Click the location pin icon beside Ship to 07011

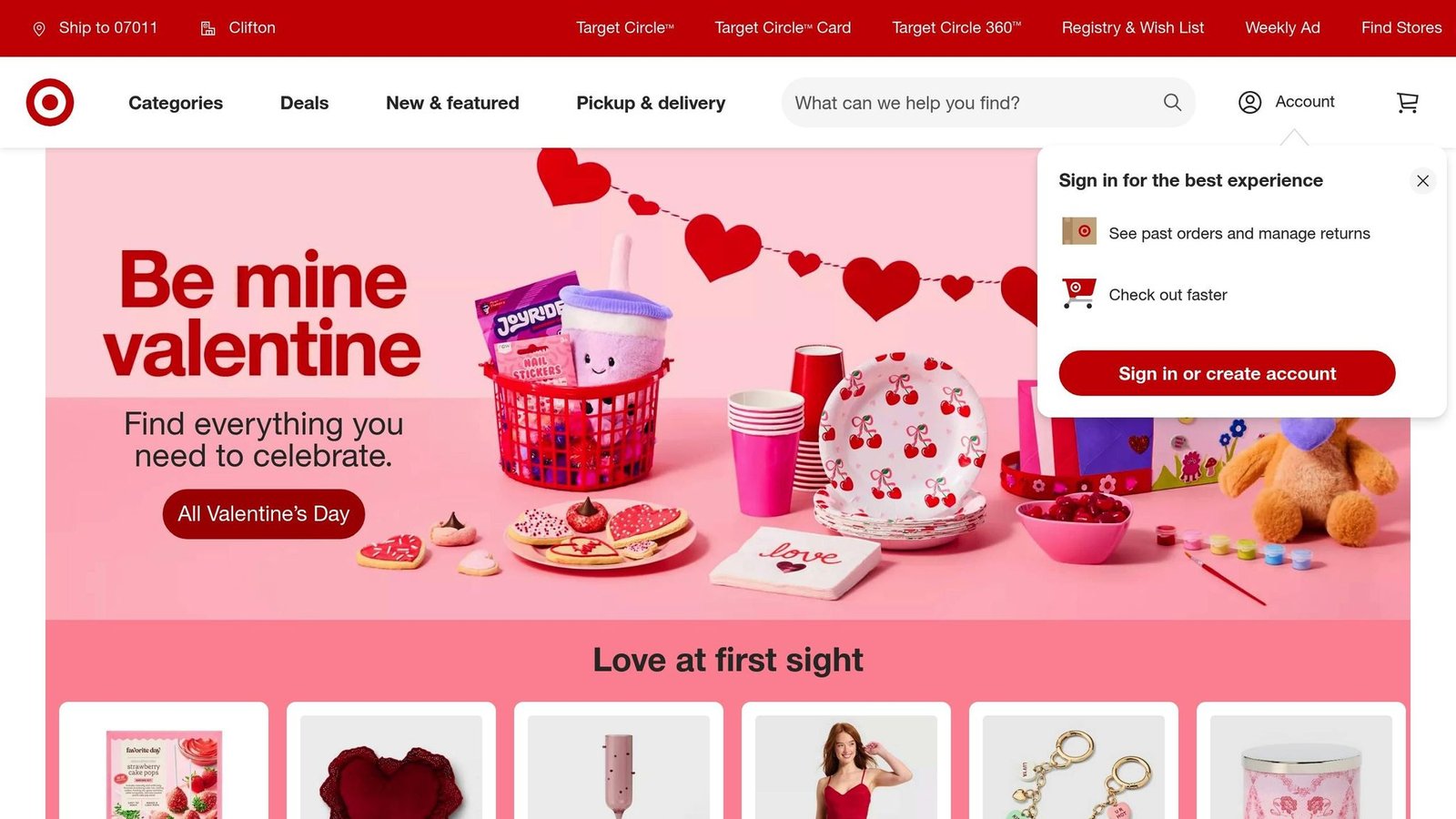coord(39,29)
